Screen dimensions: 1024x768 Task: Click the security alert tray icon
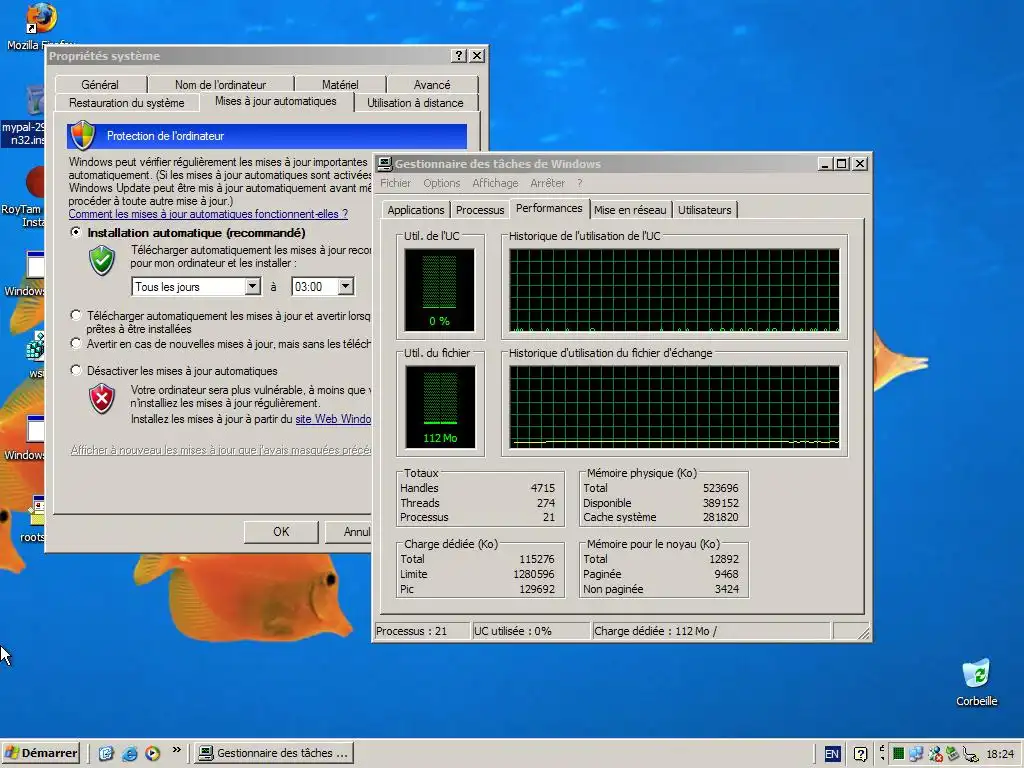(x=935, y=754)
